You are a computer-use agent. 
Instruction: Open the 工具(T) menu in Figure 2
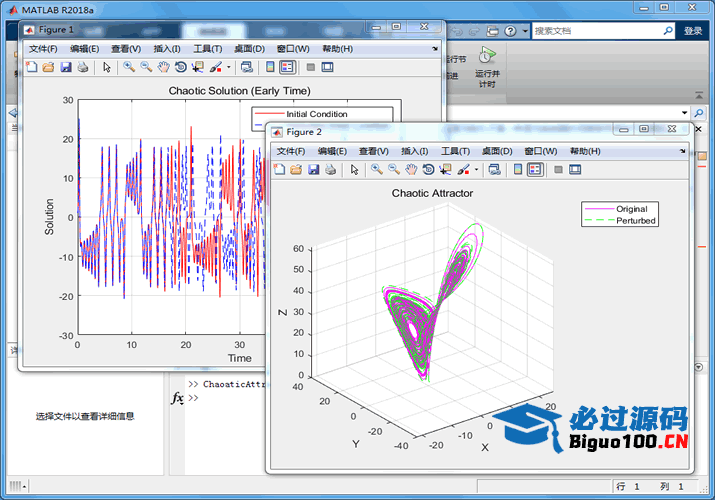coord(455,151)
